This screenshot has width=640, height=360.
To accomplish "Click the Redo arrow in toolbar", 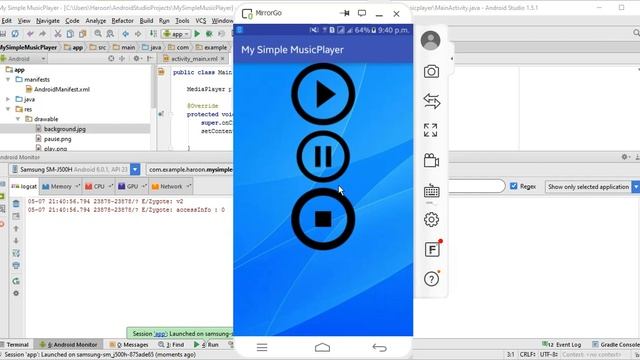I will 42,34.
